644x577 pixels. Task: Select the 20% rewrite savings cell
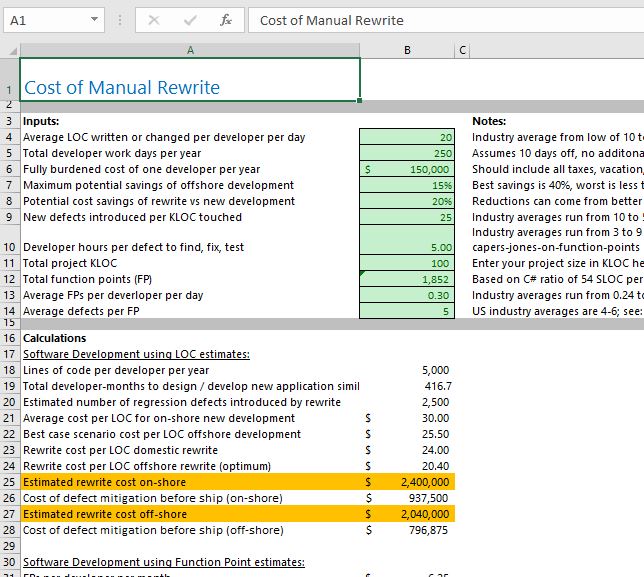(x=407, y=201)
